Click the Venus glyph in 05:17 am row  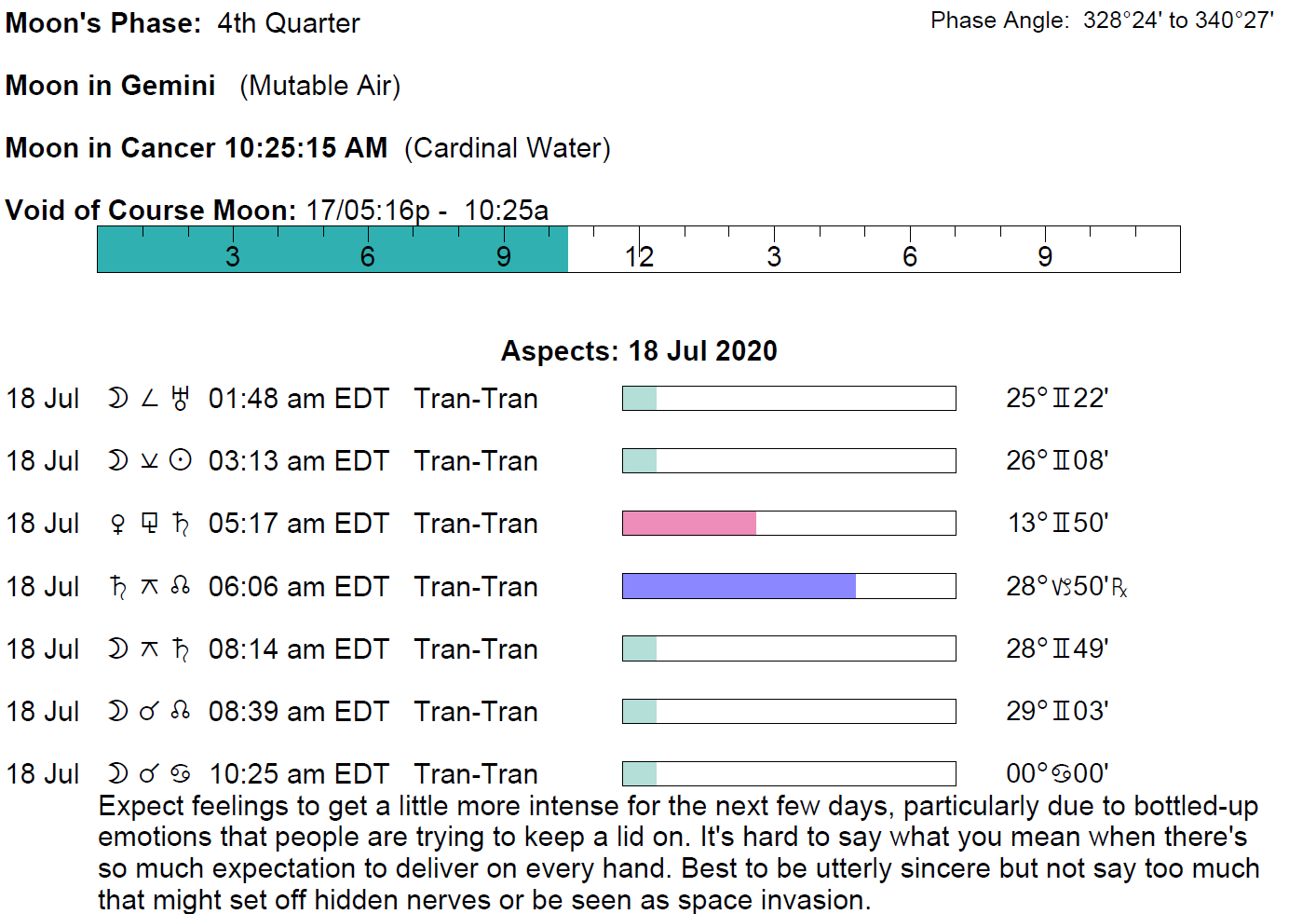[117, 524]
